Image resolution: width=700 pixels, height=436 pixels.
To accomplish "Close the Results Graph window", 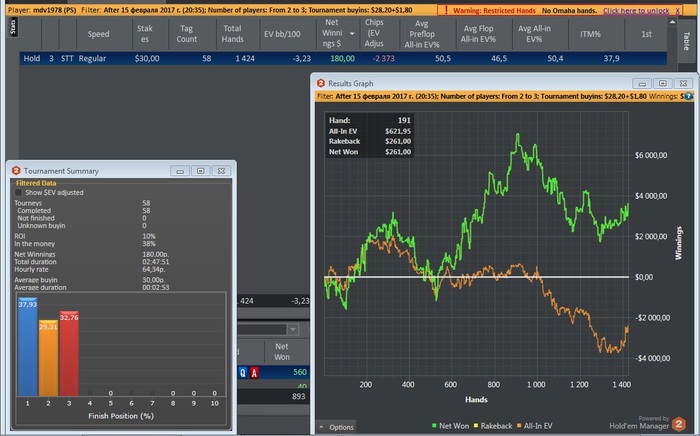I will (683, 83).
